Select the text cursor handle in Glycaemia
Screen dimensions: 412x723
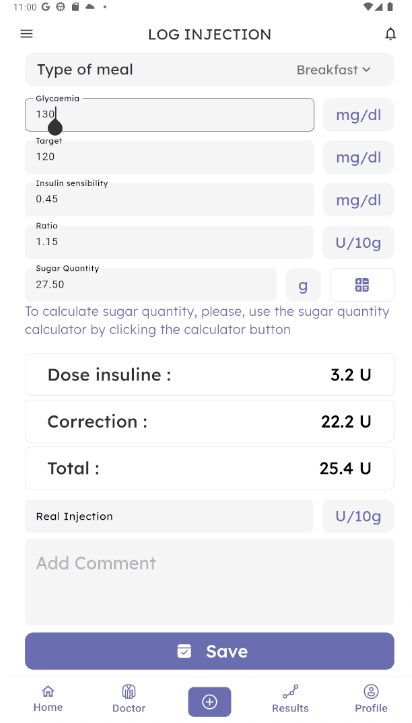click(55, 126)
